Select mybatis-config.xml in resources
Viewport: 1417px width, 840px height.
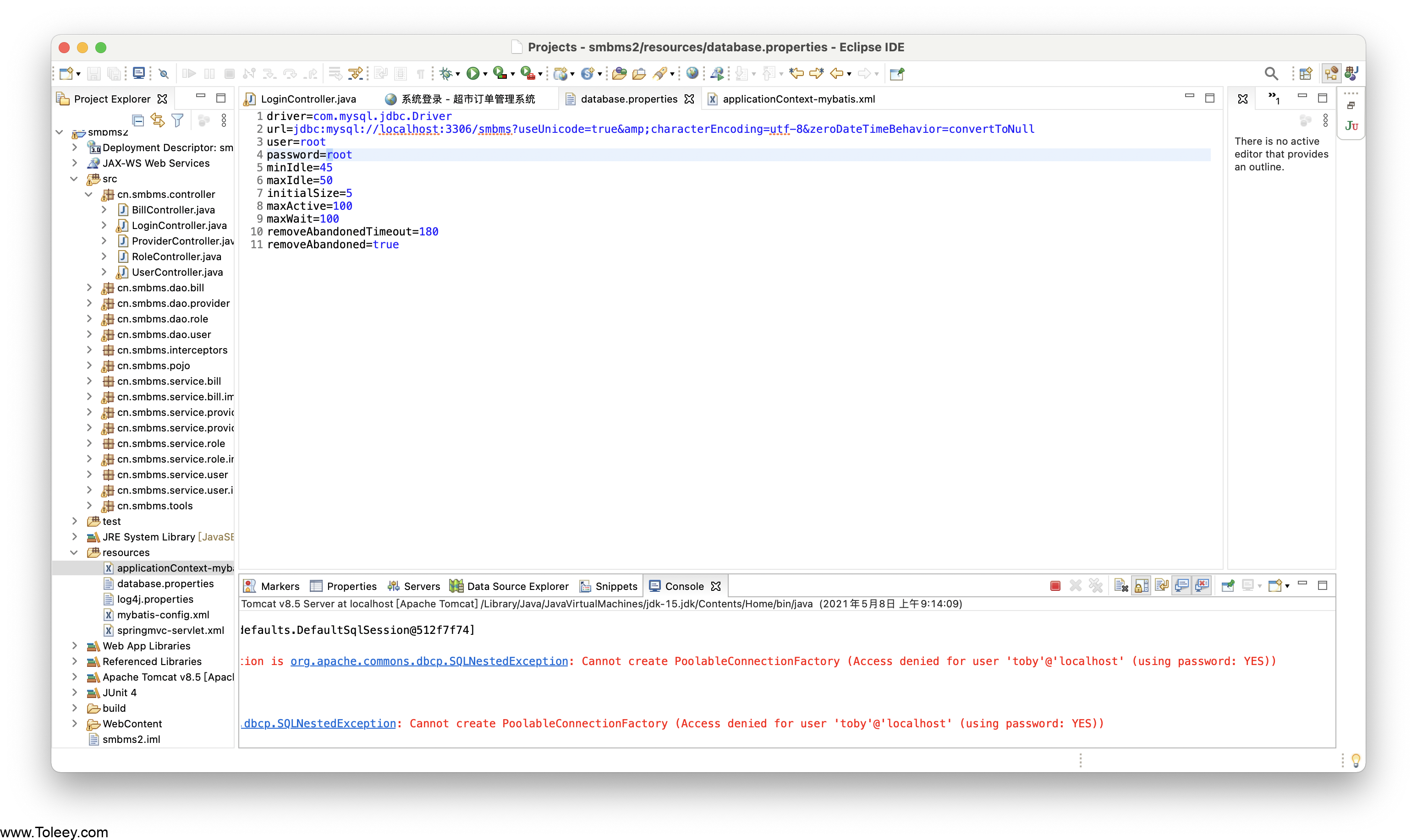point(163,615)
